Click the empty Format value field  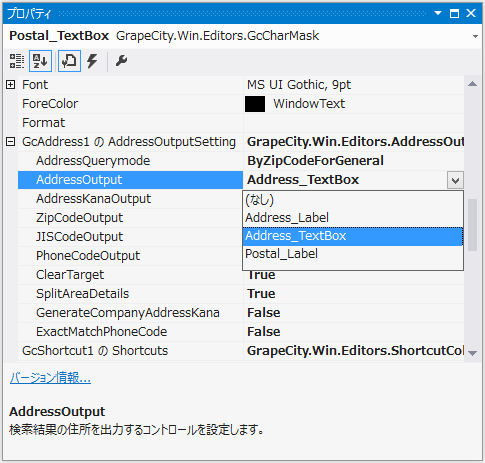click(354, 123)
